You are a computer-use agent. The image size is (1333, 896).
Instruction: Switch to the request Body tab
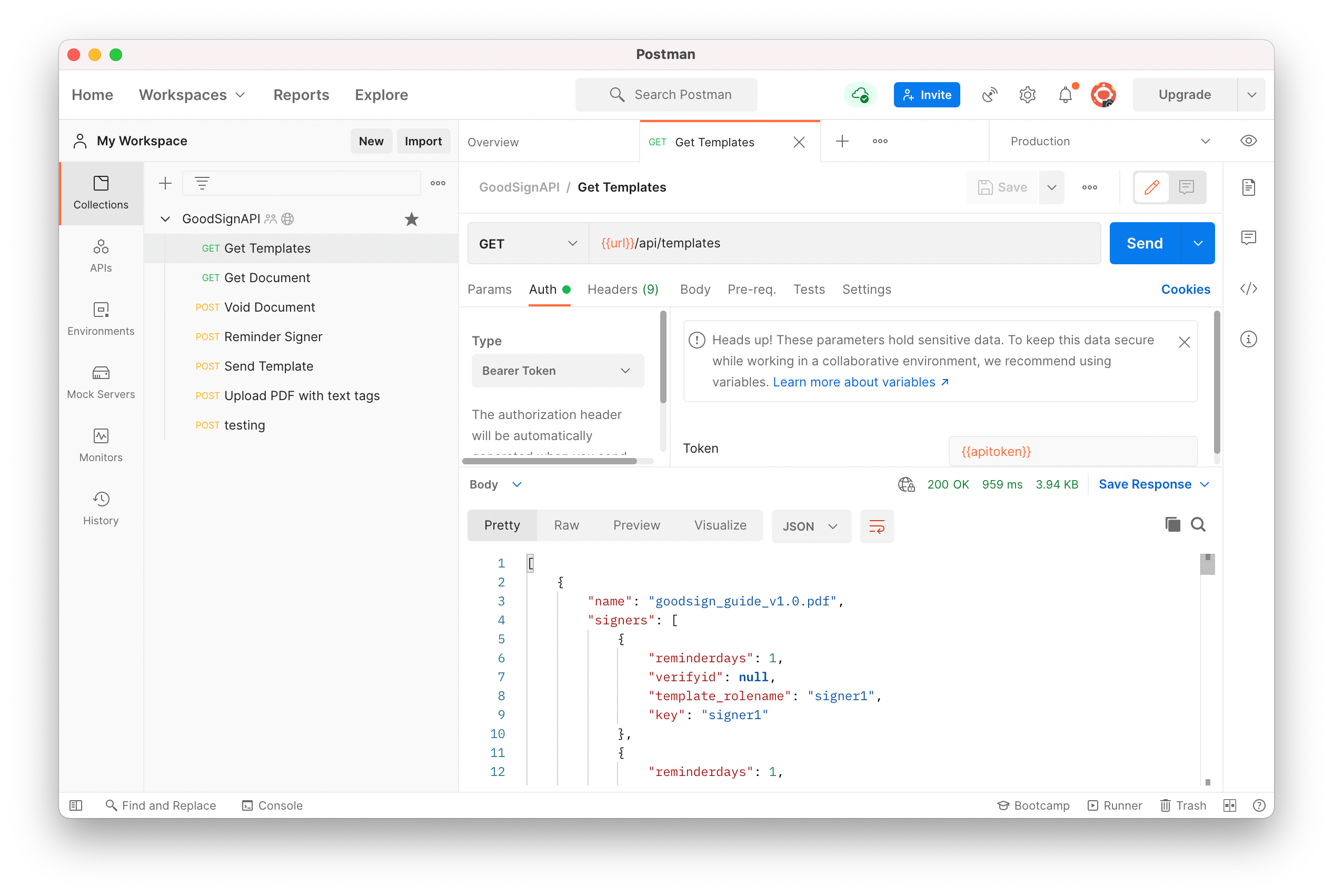[695, 289]
